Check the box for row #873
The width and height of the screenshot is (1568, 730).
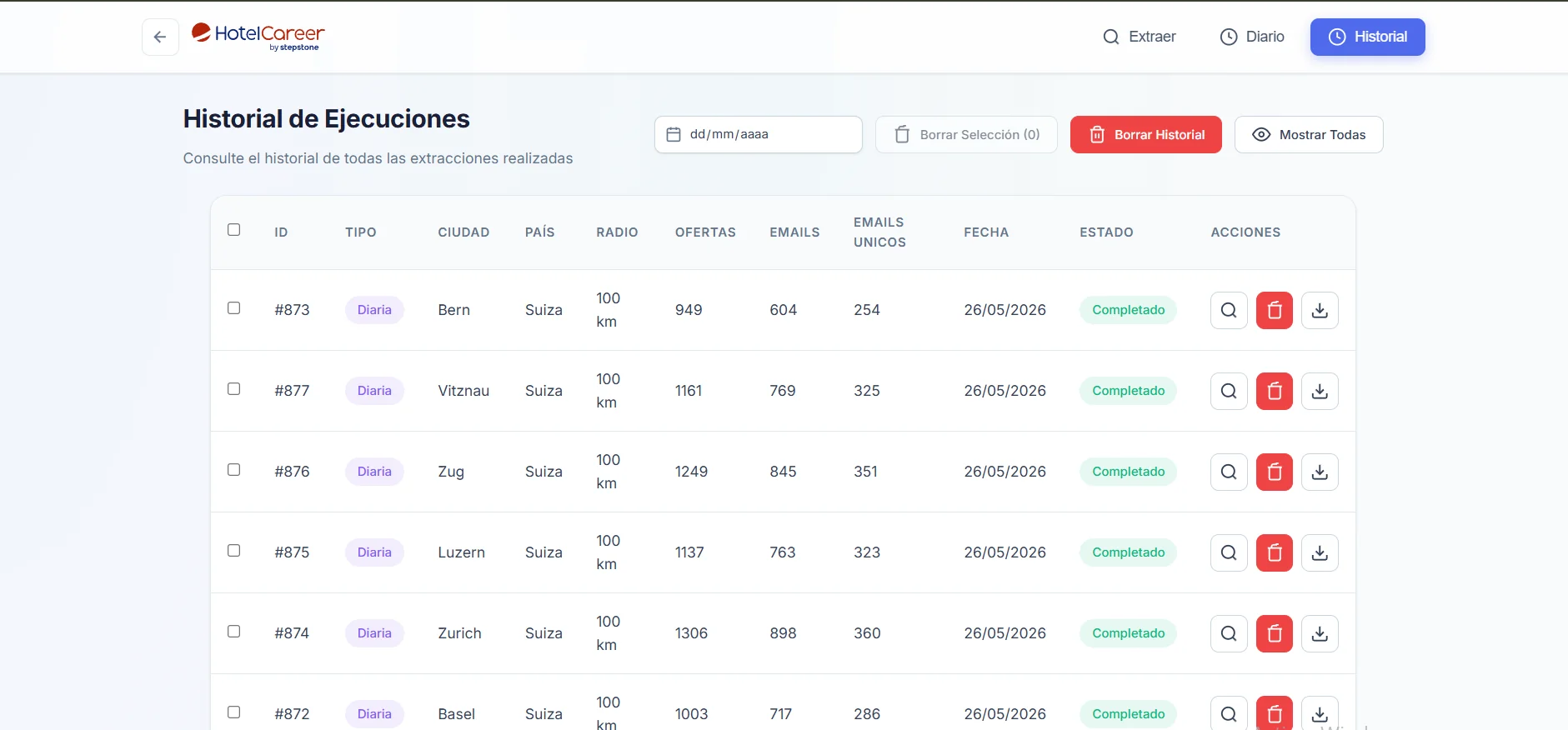coord(234,308)
